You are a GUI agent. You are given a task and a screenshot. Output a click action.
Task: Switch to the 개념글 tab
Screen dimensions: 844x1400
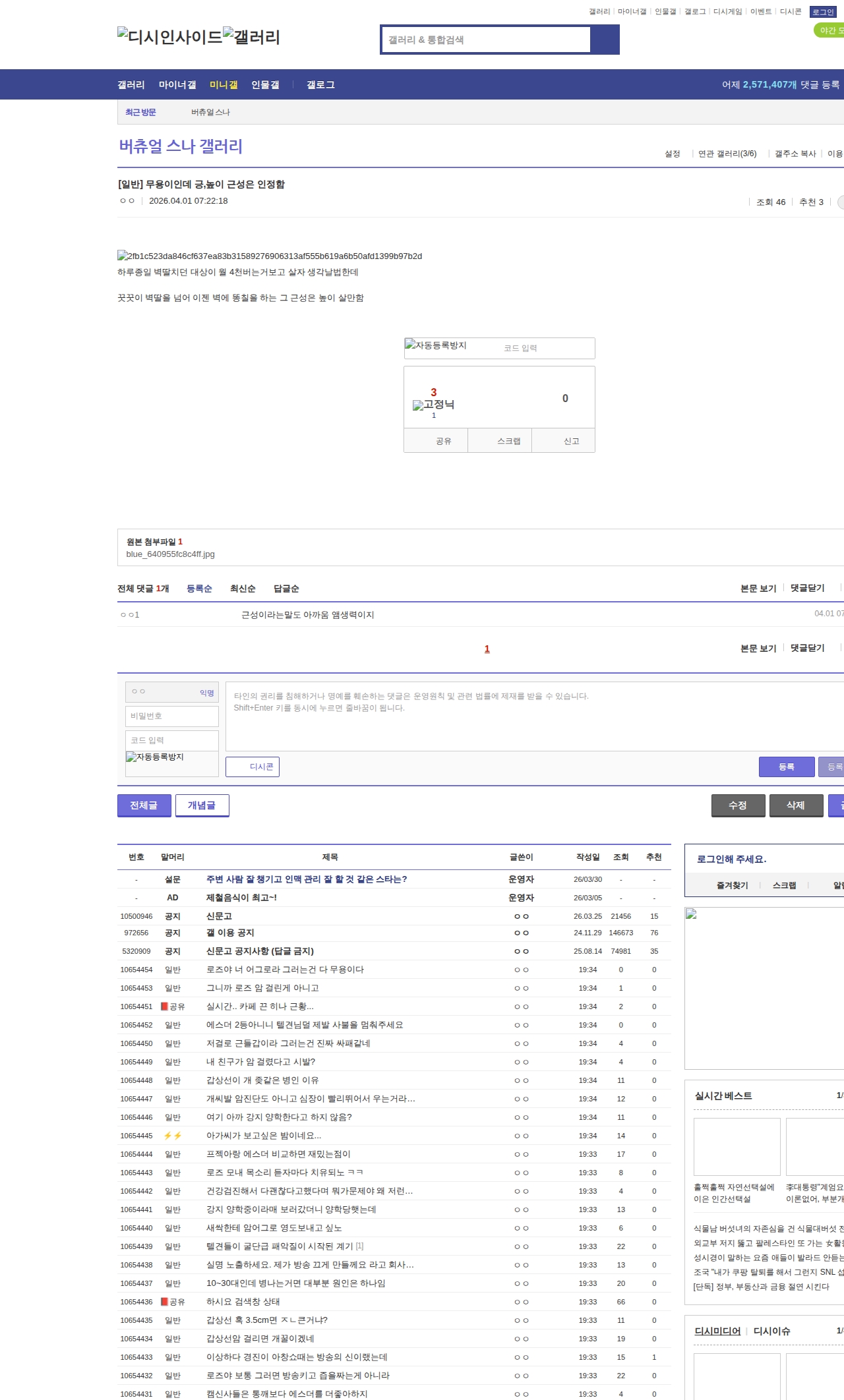click(202, 805)
